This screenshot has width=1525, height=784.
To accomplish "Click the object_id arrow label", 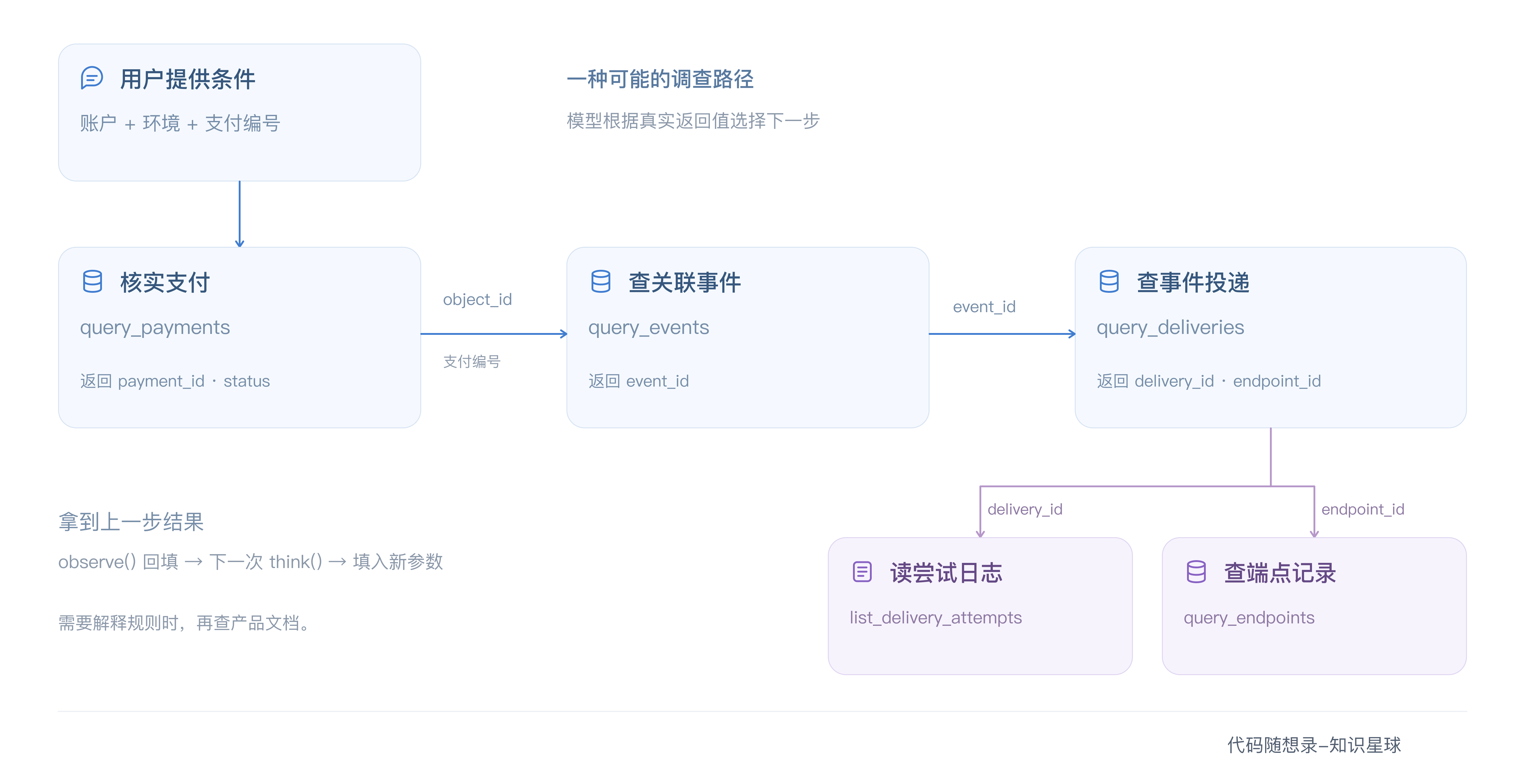I will point(477,299).
